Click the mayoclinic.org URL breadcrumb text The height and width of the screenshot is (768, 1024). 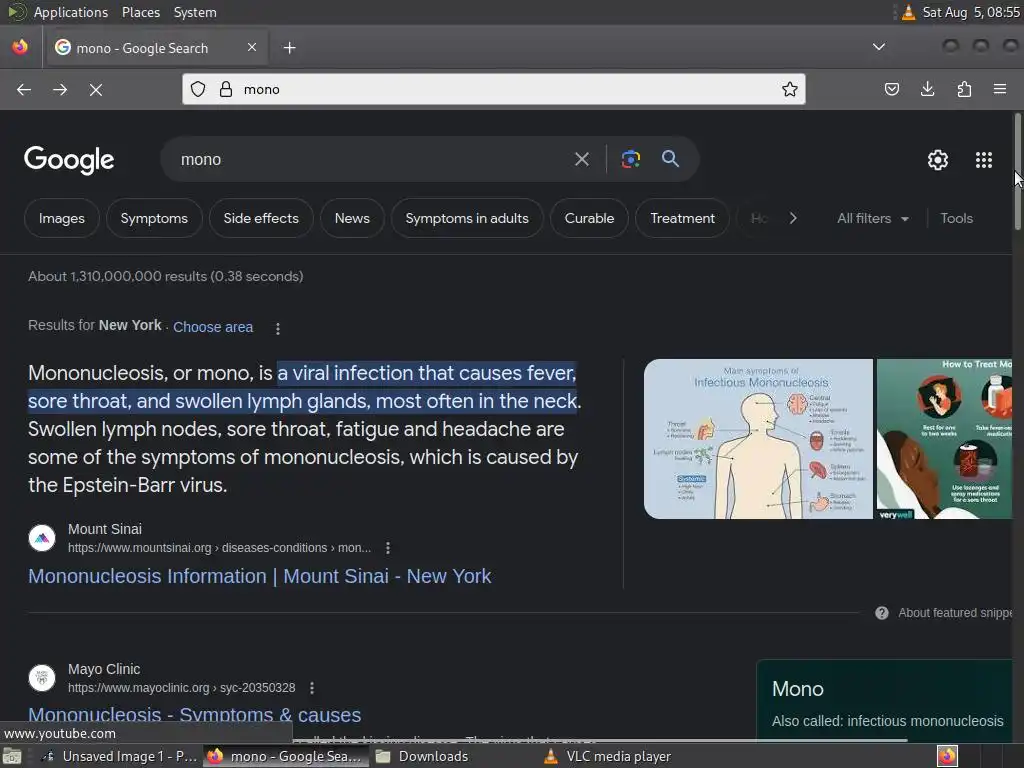click(x=182, y=688)
